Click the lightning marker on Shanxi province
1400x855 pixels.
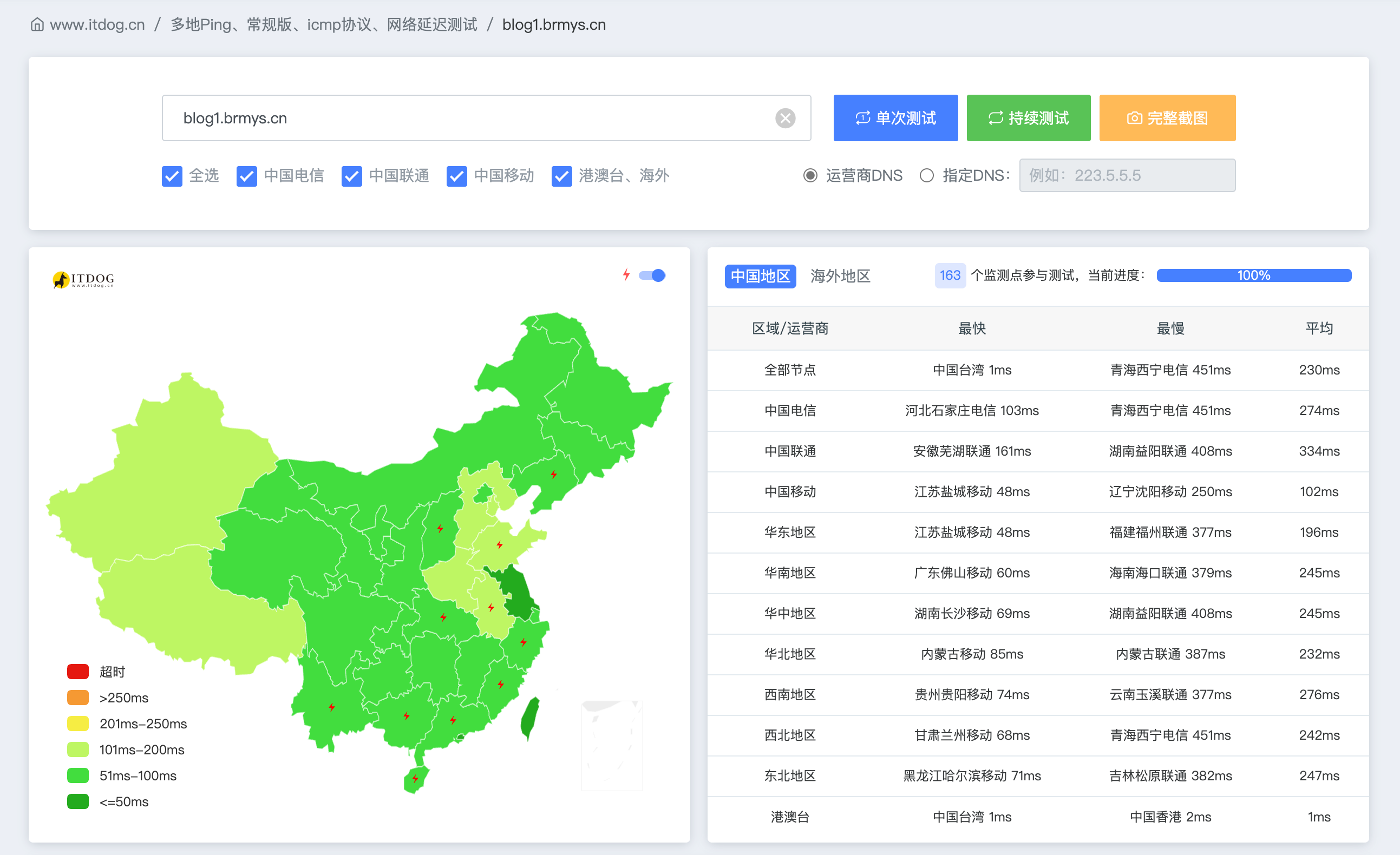[440, 528]
